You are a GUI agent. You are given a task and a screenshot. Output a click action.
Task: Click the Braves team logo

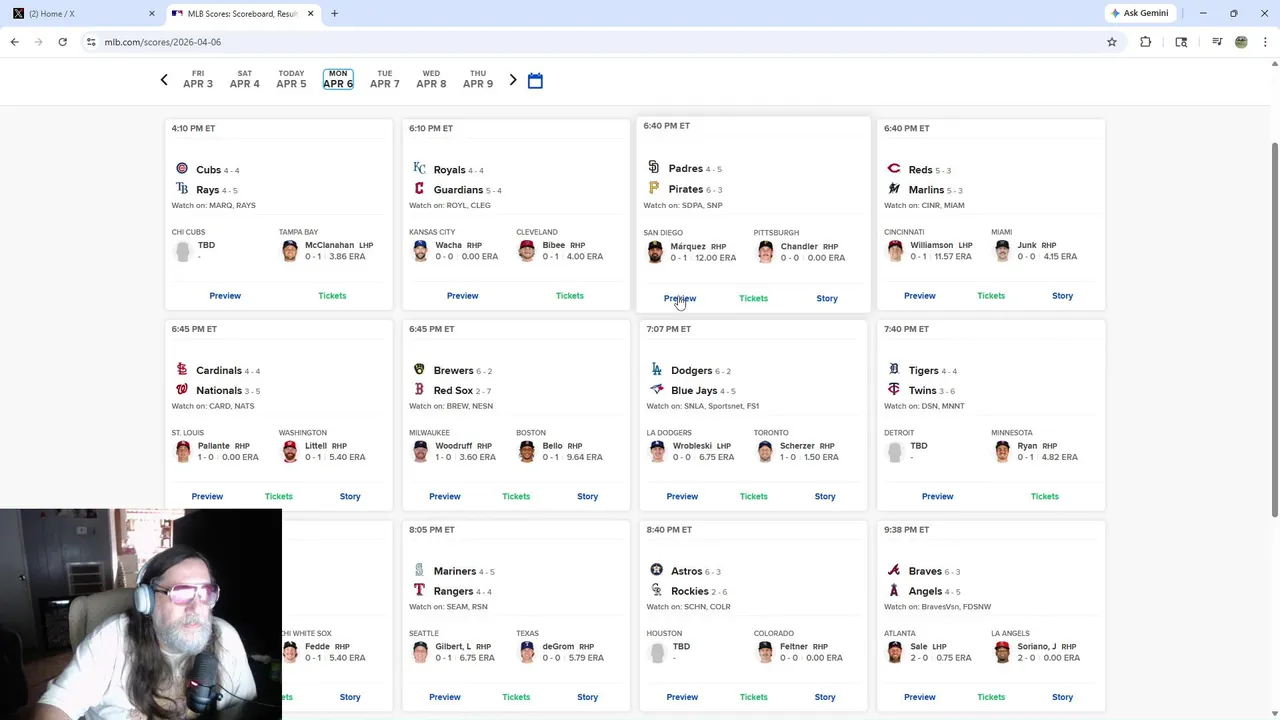894,570
